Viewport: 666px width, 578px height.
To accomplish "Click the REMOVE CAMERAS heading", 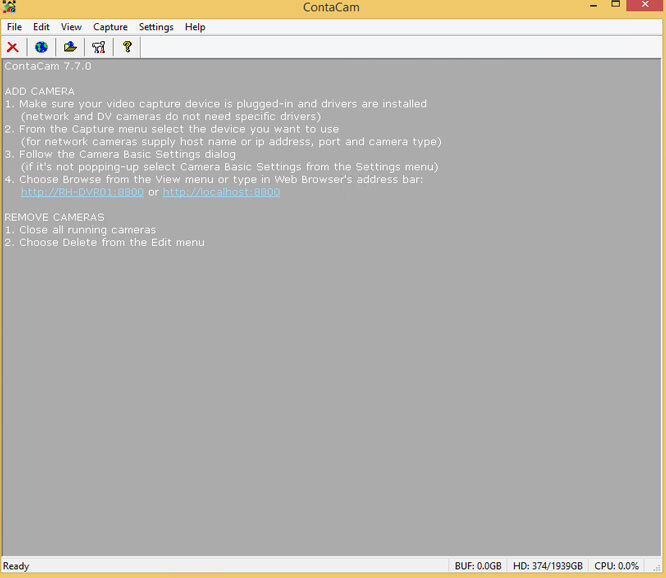I will pyautogui.click(x=54, y=217).
